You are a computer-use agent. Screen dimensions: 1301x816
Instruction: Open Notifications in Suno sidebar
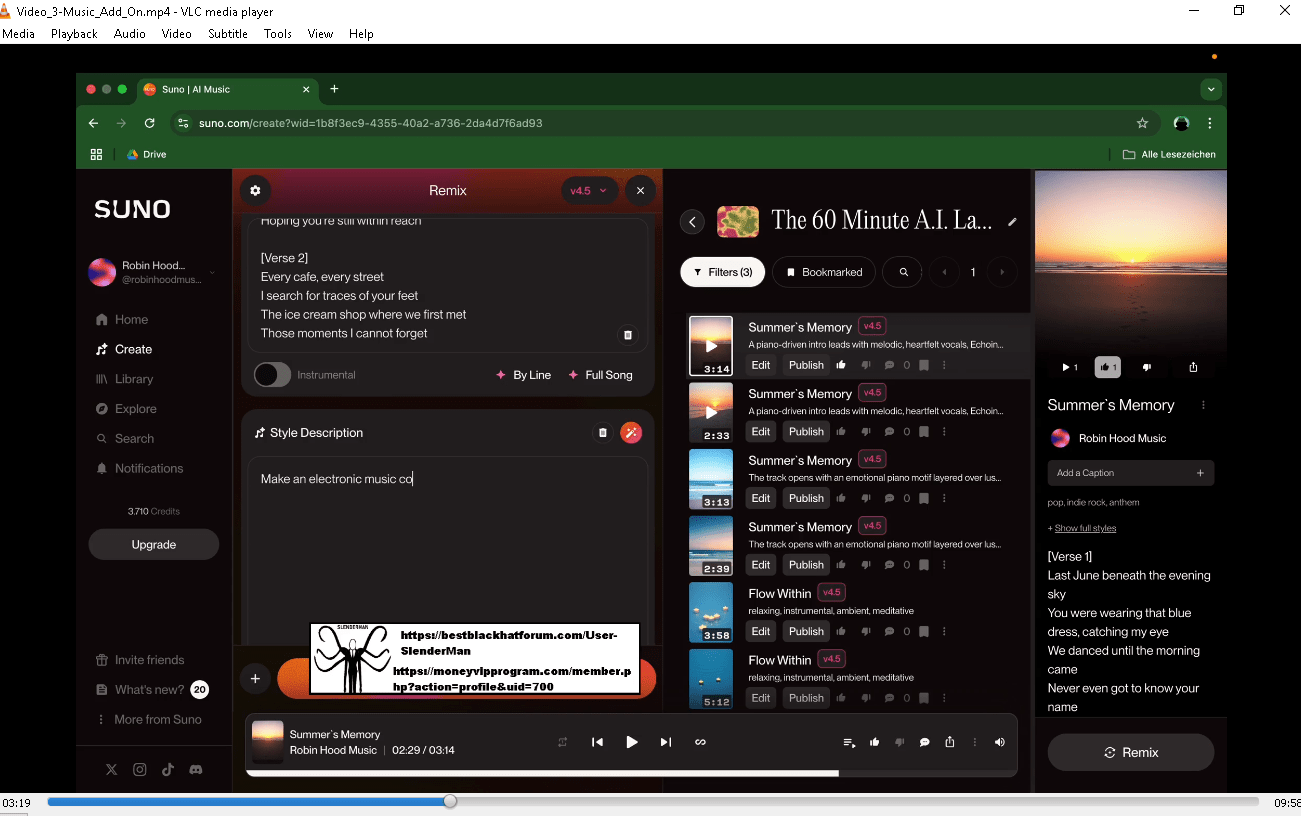point(139,468)
